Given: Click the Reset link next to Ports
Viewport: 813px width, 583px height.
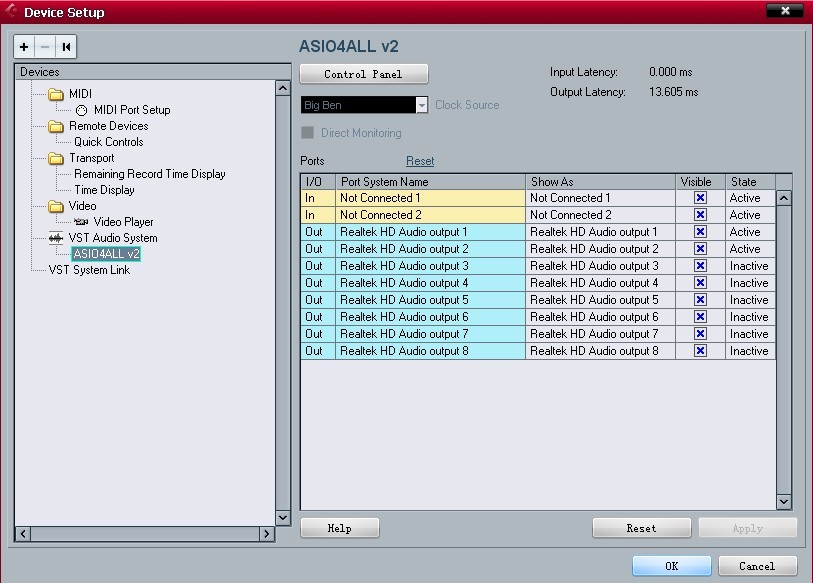Looking at the screenshot, I should (x=420, y=161).
